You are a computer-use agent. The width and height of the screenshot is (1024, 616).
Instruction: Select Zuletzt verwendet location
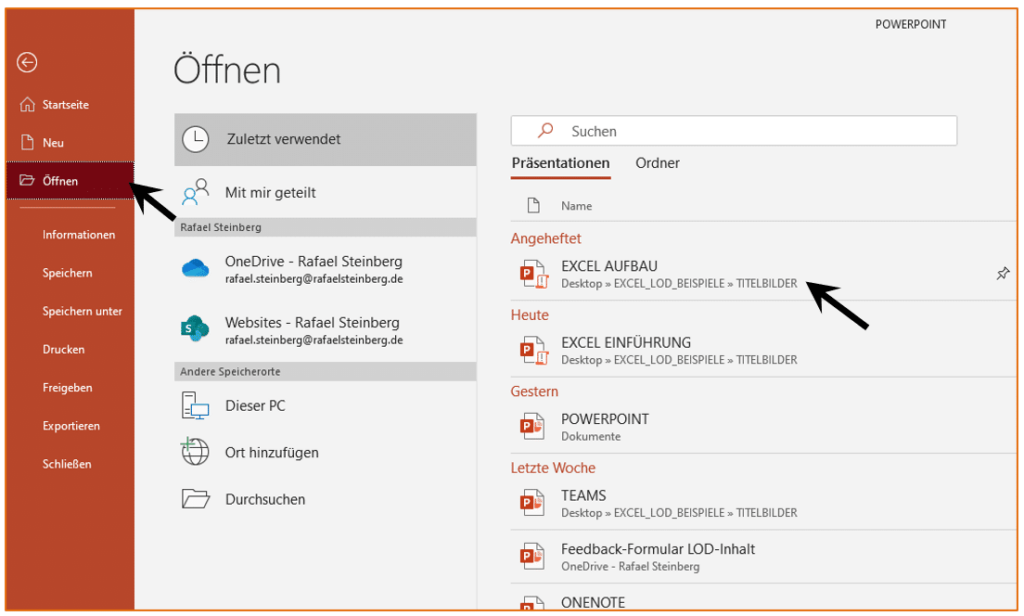point(325,139)
